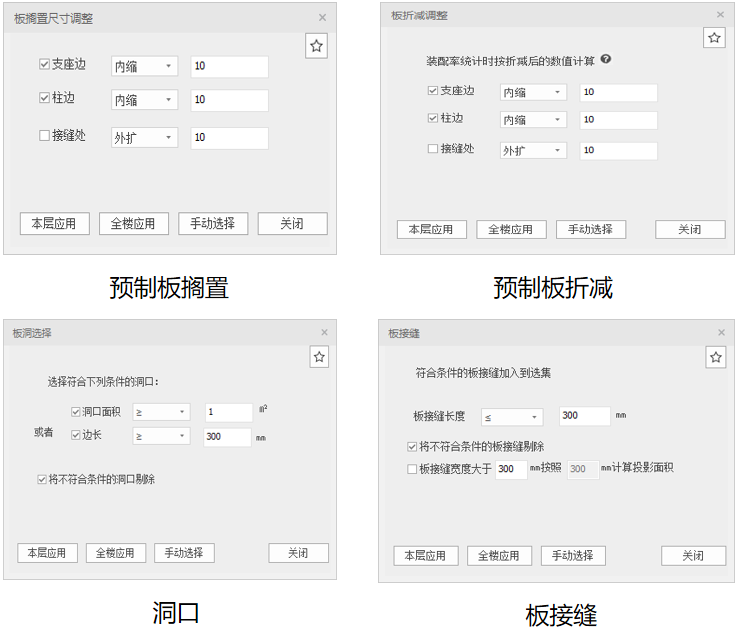The width and height of the screenshot is (737, 638).
Task: Click 手动选择 in 板搁置尺寸调整 dialog
Action: [x=213, y=223]
